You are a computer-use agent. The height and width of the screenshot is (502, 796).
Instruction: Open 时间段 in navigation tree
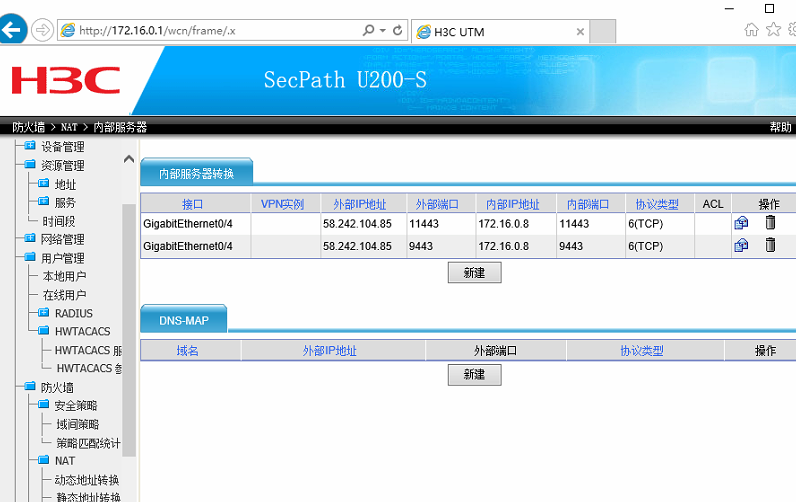tap(59, 221)
